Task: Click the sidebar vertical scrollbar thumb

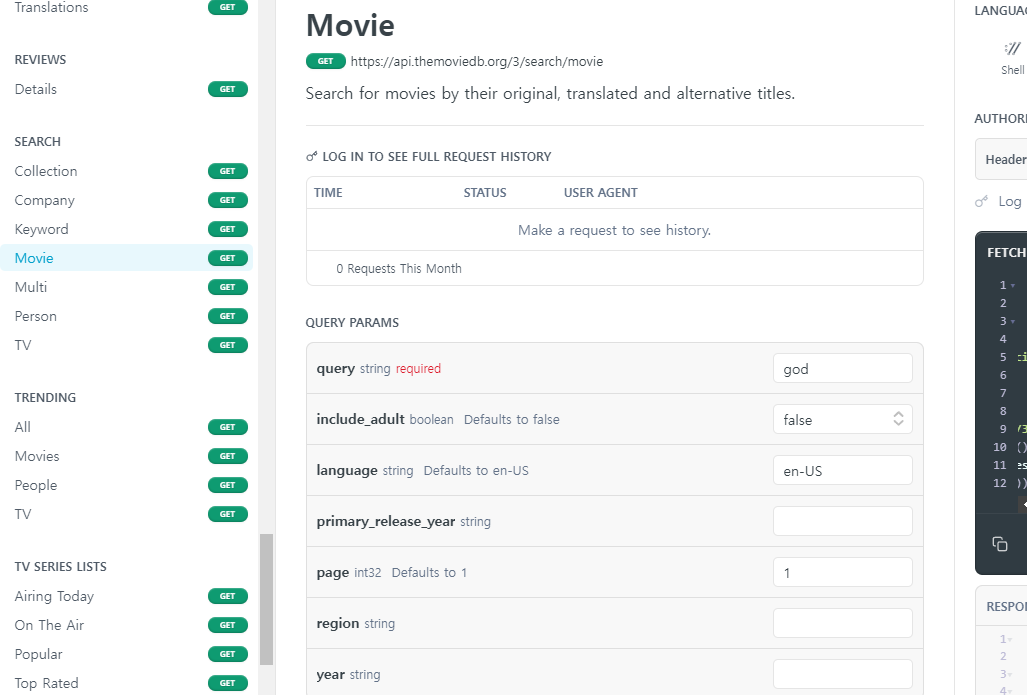Action: [x=266, y=599]
